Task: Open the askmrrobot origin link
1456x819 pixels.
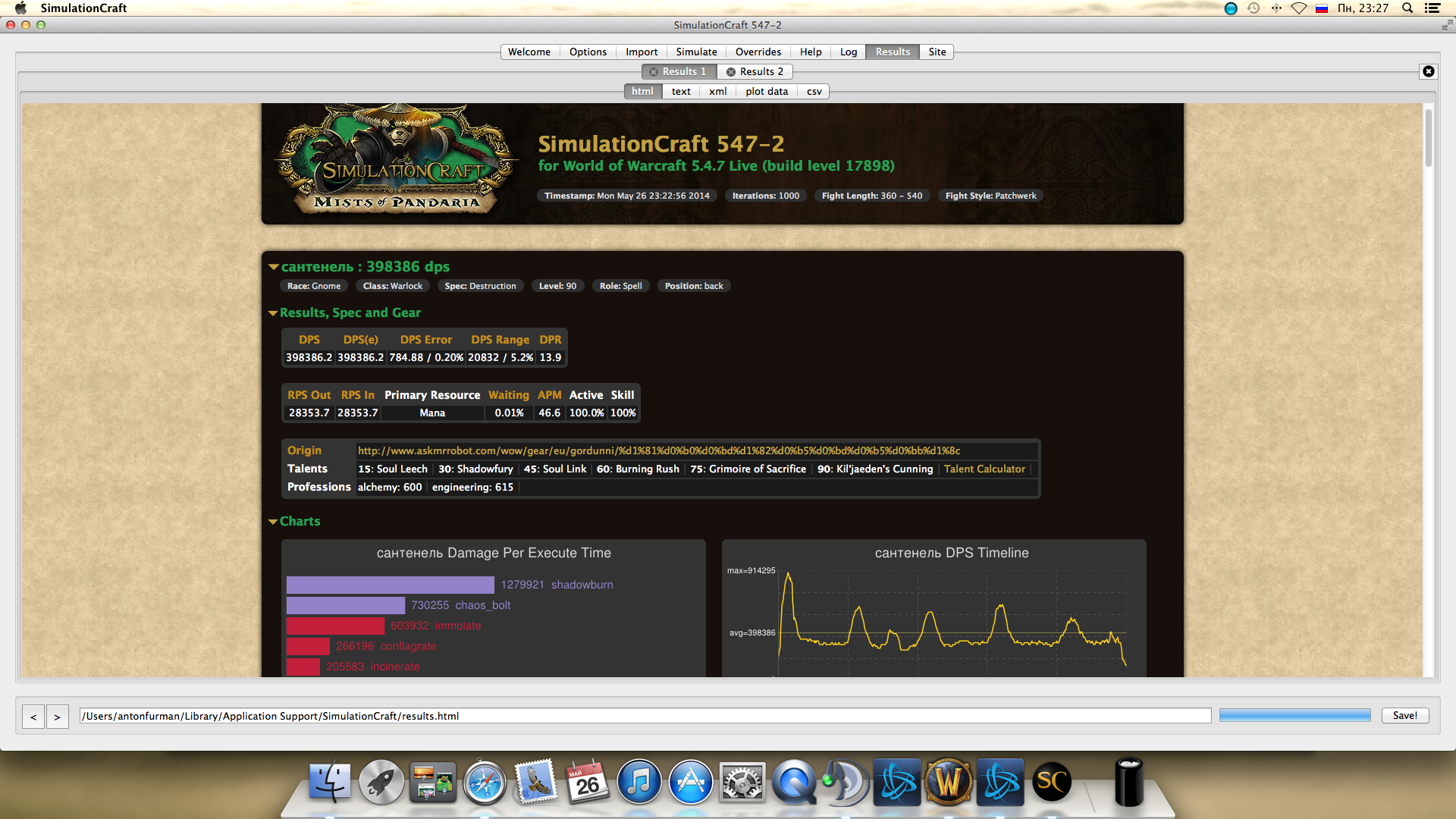Action: (x=659, y=450)
